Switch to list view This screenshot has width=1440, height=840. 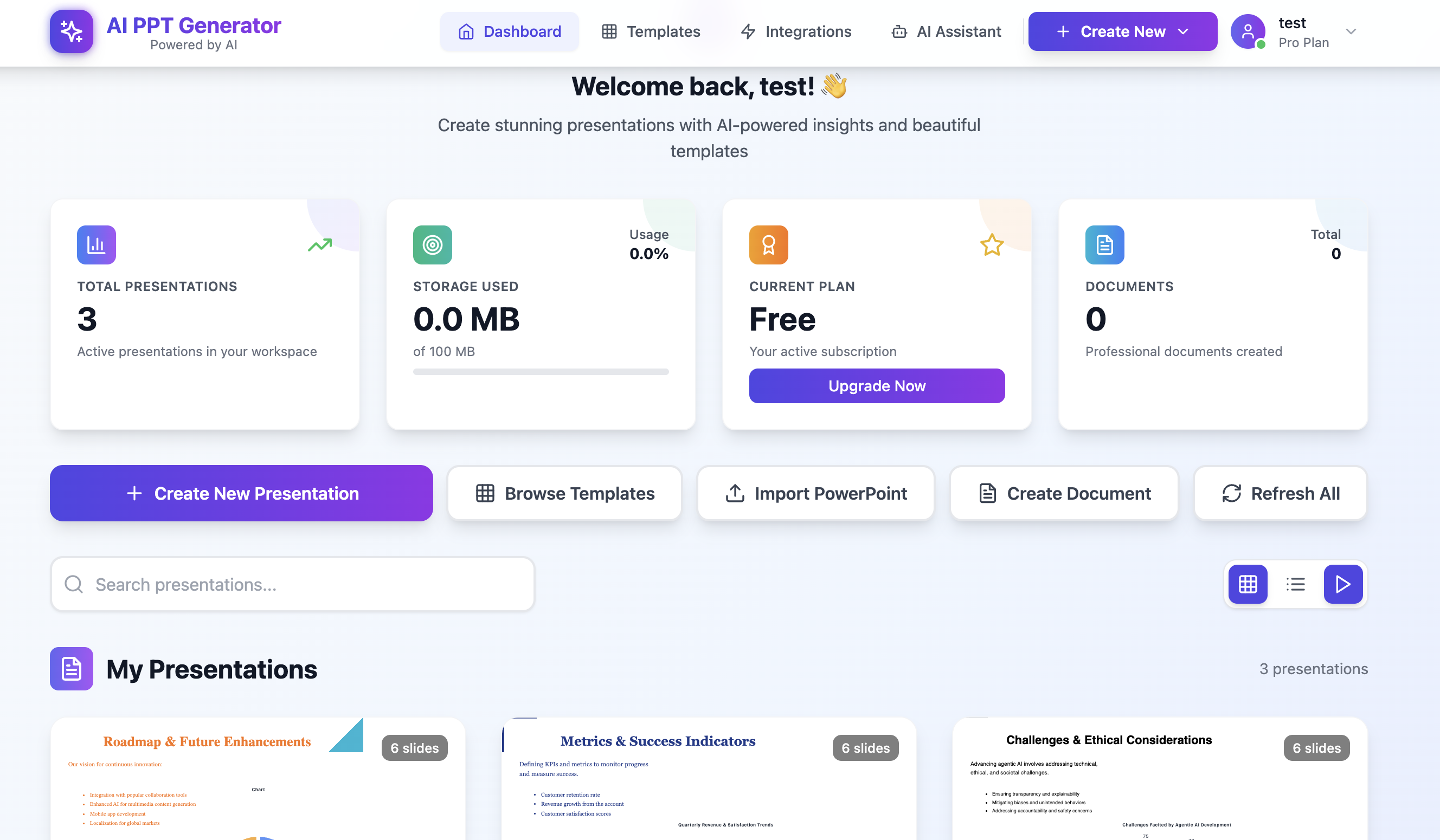point(1295,584)
